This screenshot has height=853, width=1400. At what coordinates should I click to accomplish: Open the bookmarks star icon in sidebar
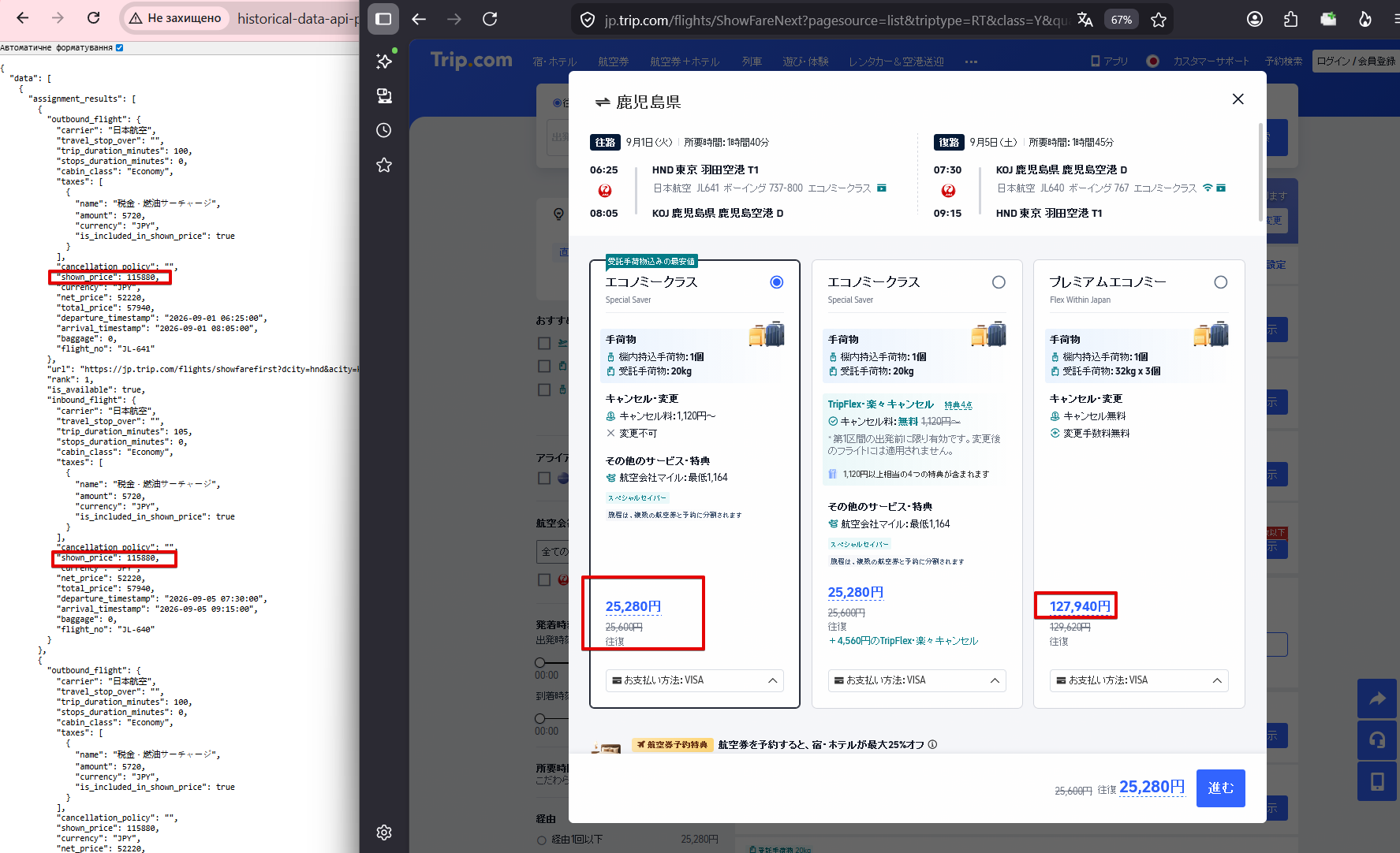click(384, 165)
